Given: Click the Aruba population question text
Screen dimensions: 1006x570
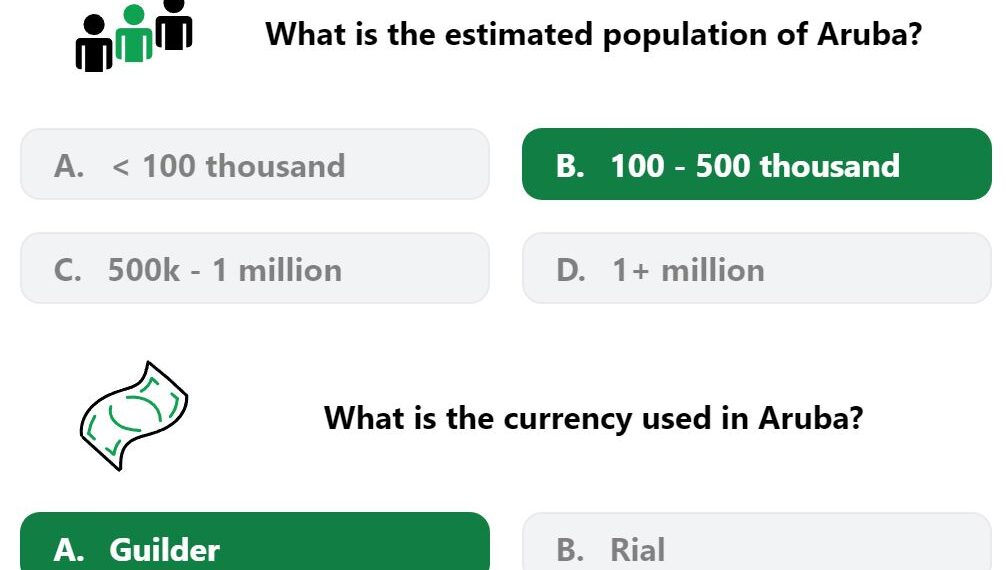Looking at the screenshot, I should 593,34.
